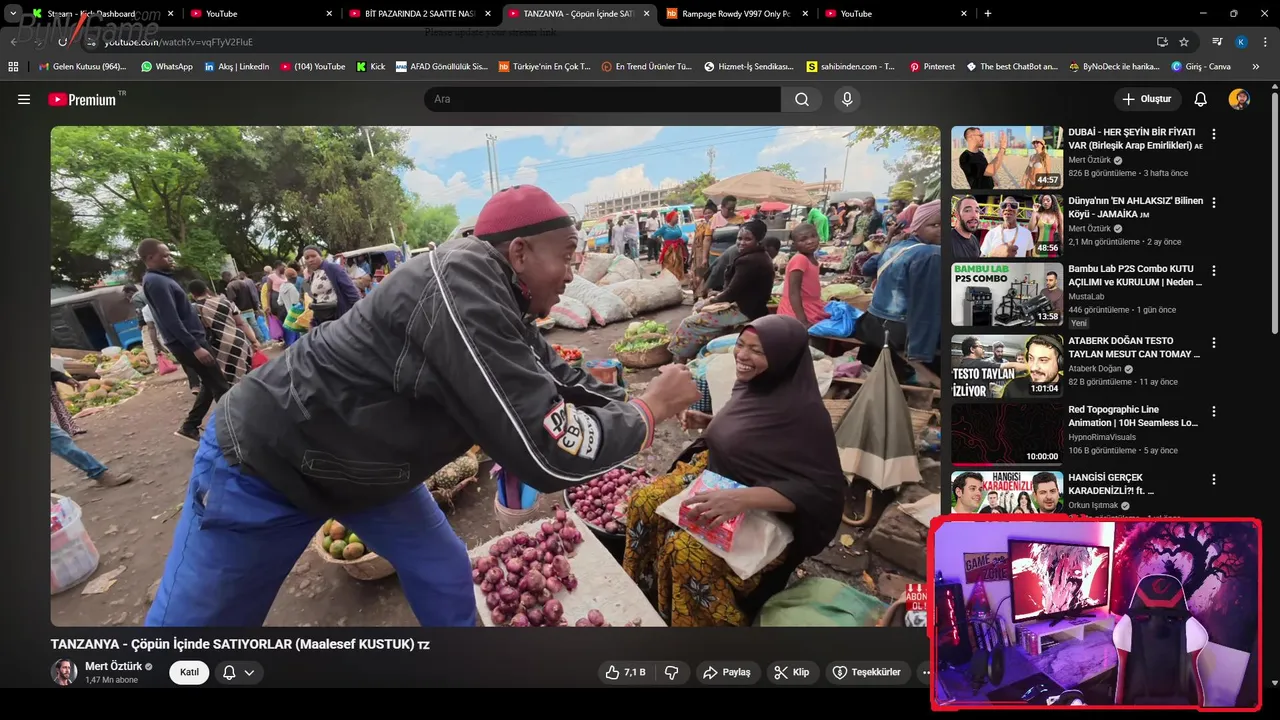Open the Gelen Kutusu Gmail bookmark
Image resolution: width=1280 pixels, height=720 pixels.
click(x=82, y=67)
